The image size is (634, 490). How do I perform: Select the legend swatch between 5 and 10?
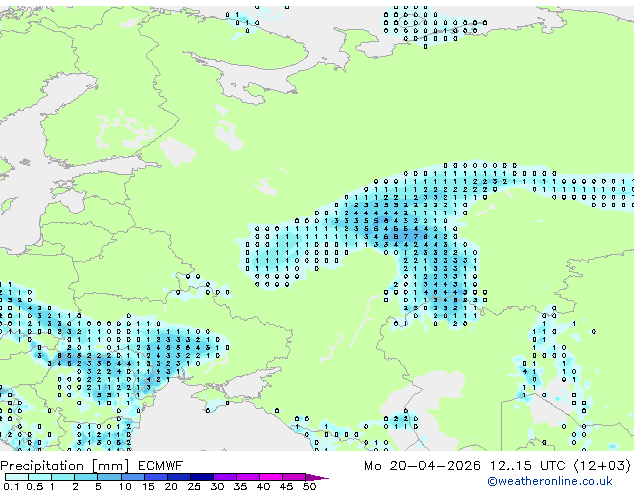click(109, 477)
